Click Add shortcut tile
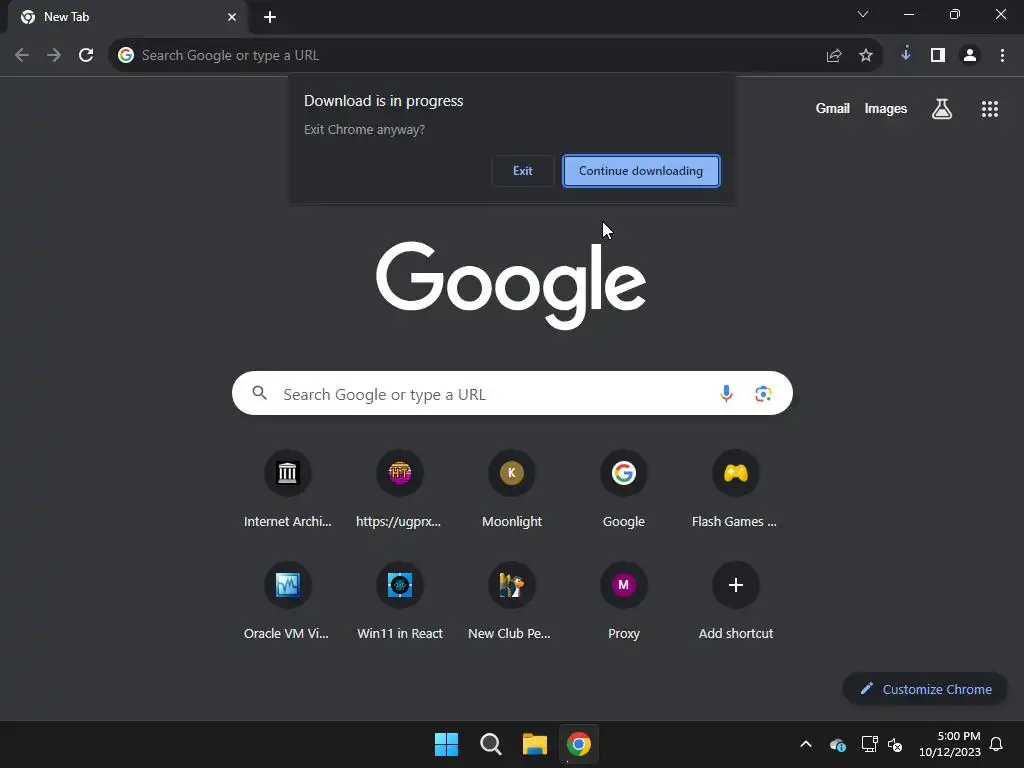The image size is (1024, 768). click(x=735, y=602)
